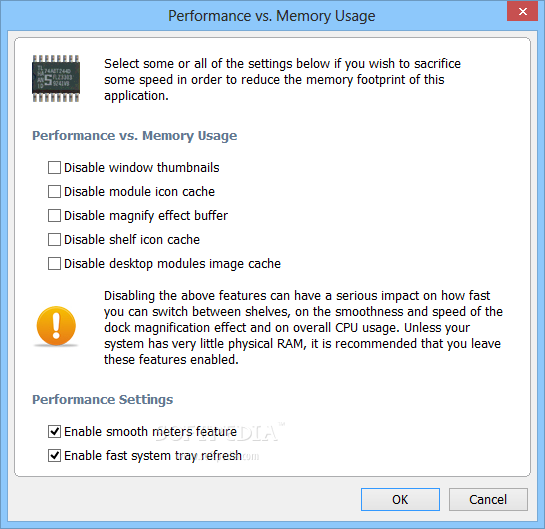Click the Performance vs. Memory Usage title bar
Screen dimensions: 545x529
click(x=272, y=16)
